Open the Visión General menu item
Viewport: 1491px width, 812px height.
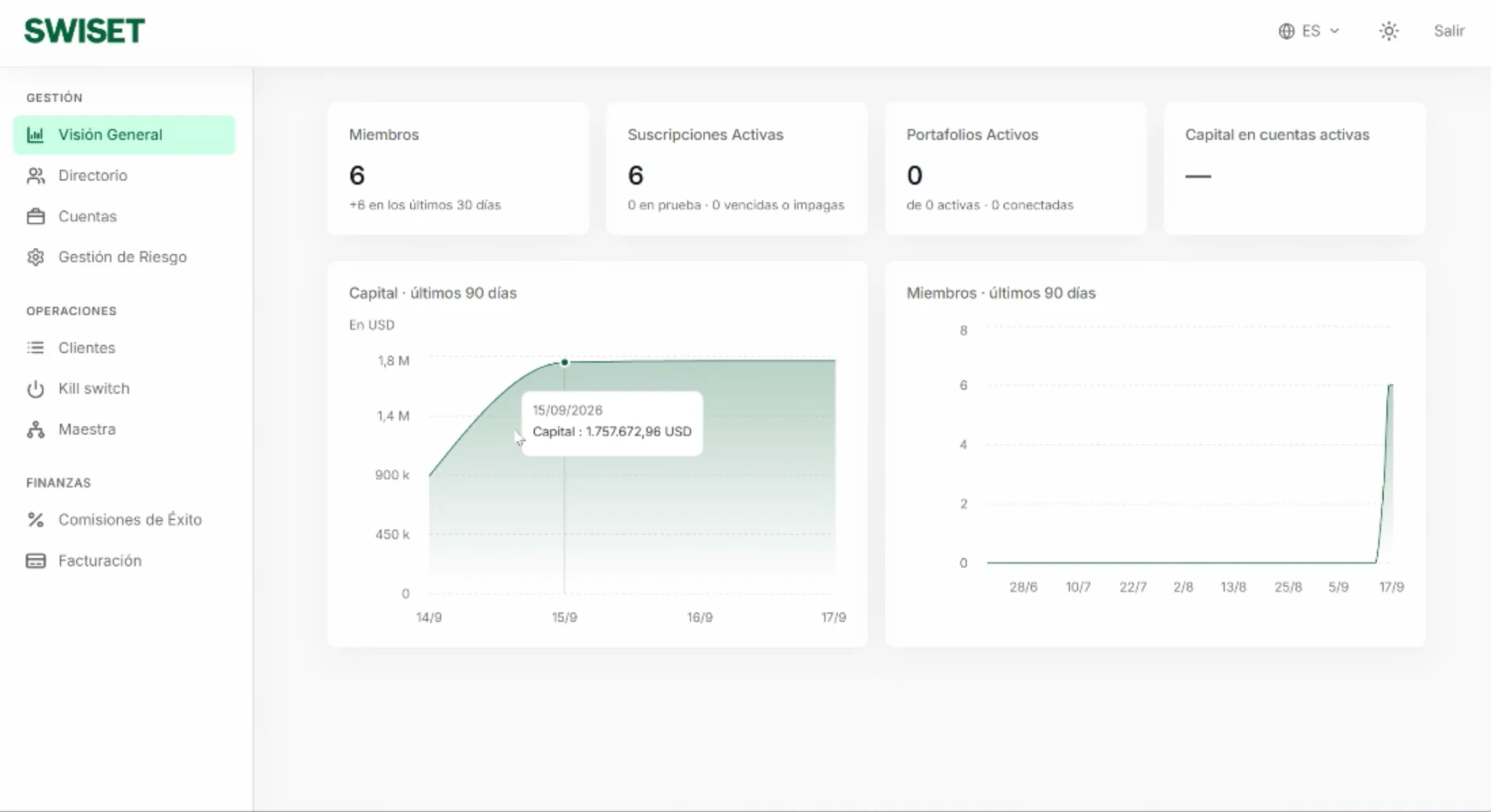[x=124, y=135]
